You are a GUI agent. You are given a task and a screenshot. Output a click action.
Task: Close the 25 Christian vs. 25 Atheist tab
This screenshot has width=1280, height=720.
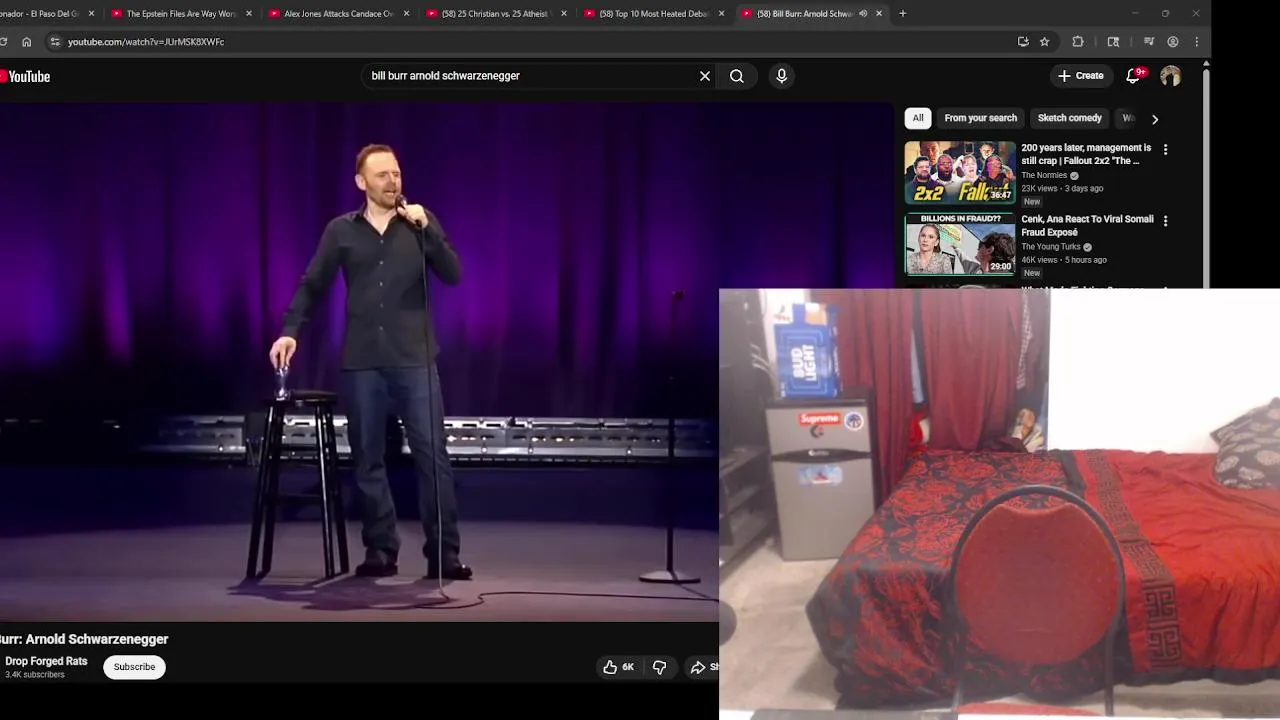tap(564, 14)
